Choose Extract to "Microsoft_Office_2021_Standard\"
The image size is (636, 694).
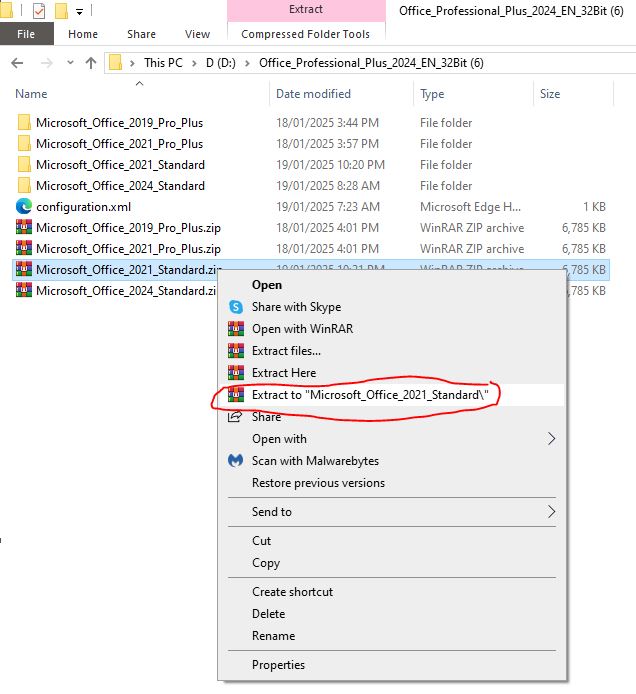(392, 394)
